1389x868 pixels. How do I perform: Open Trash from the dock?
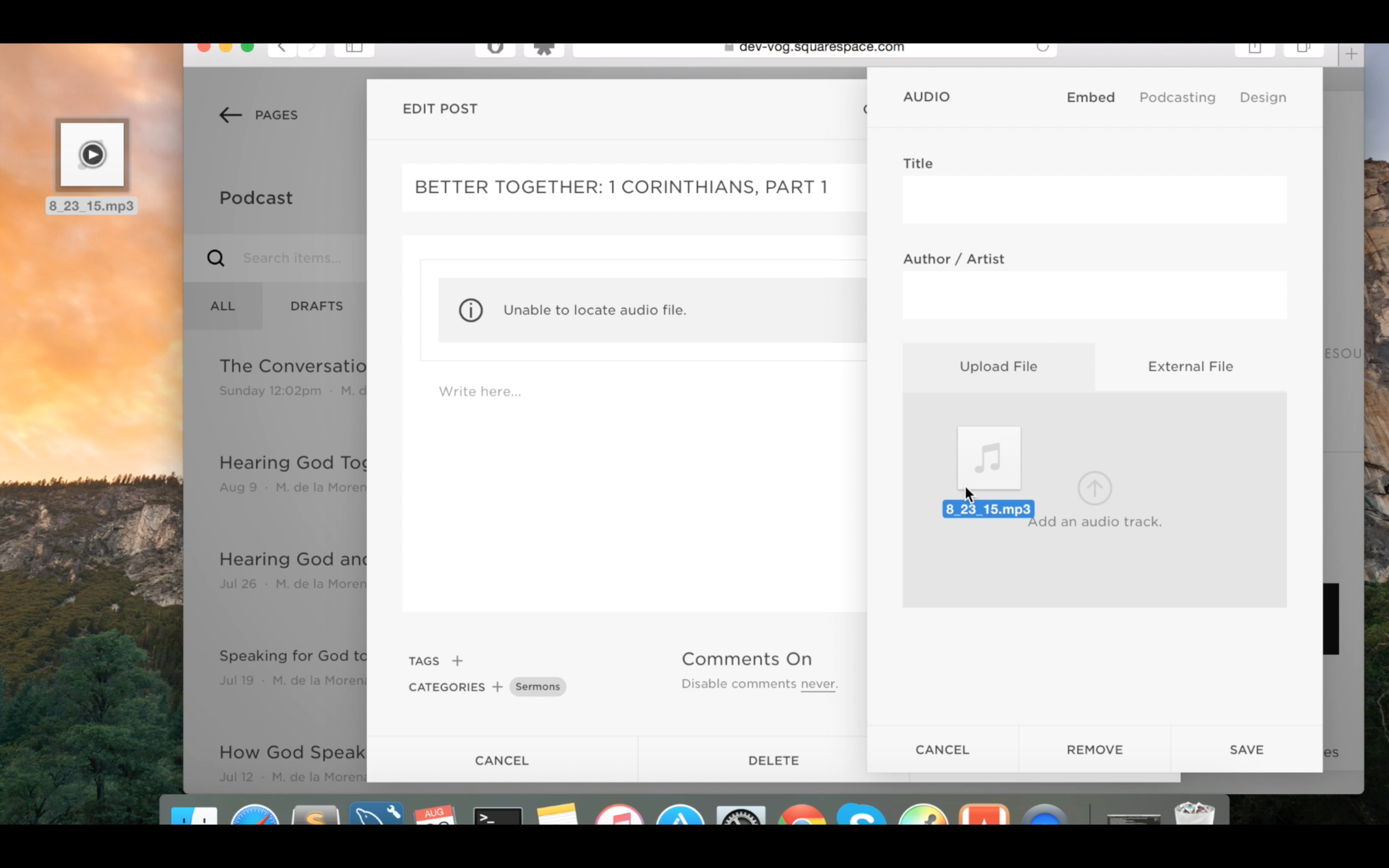[1195, 814]
